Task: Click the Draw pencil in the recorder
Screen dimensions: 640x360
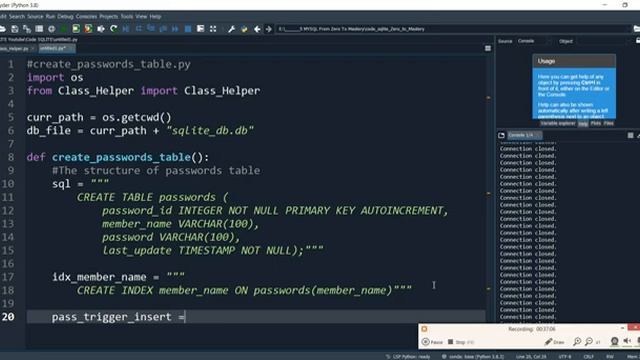Action: point(554,342)
